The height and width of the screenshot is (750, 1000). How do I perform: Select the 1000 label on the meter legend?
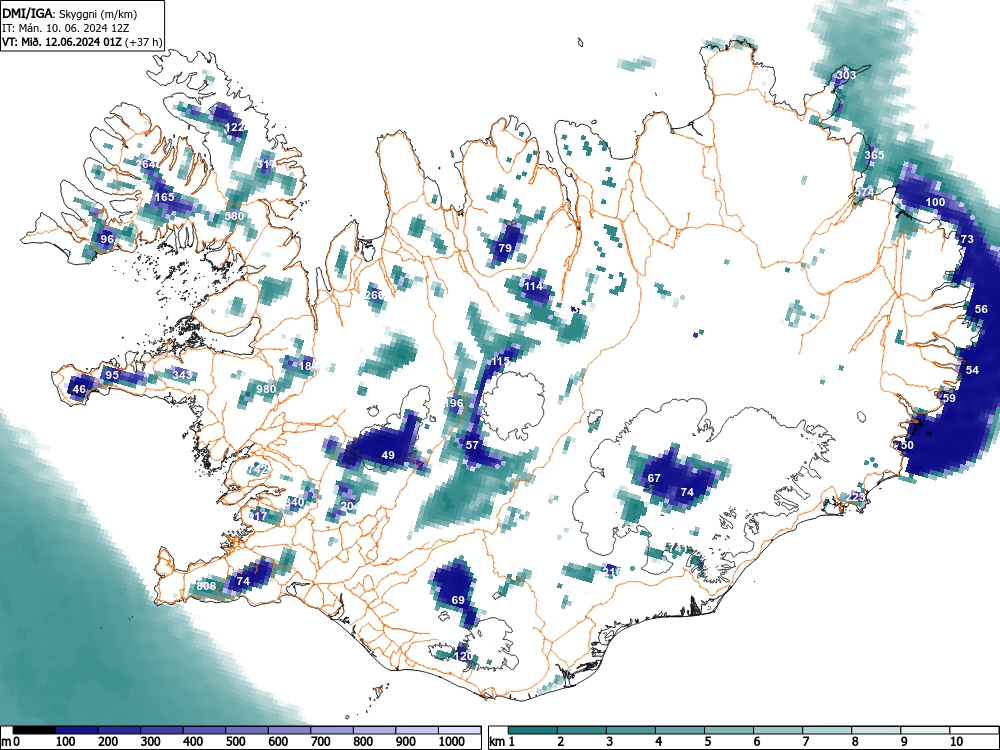pos(452,742)
